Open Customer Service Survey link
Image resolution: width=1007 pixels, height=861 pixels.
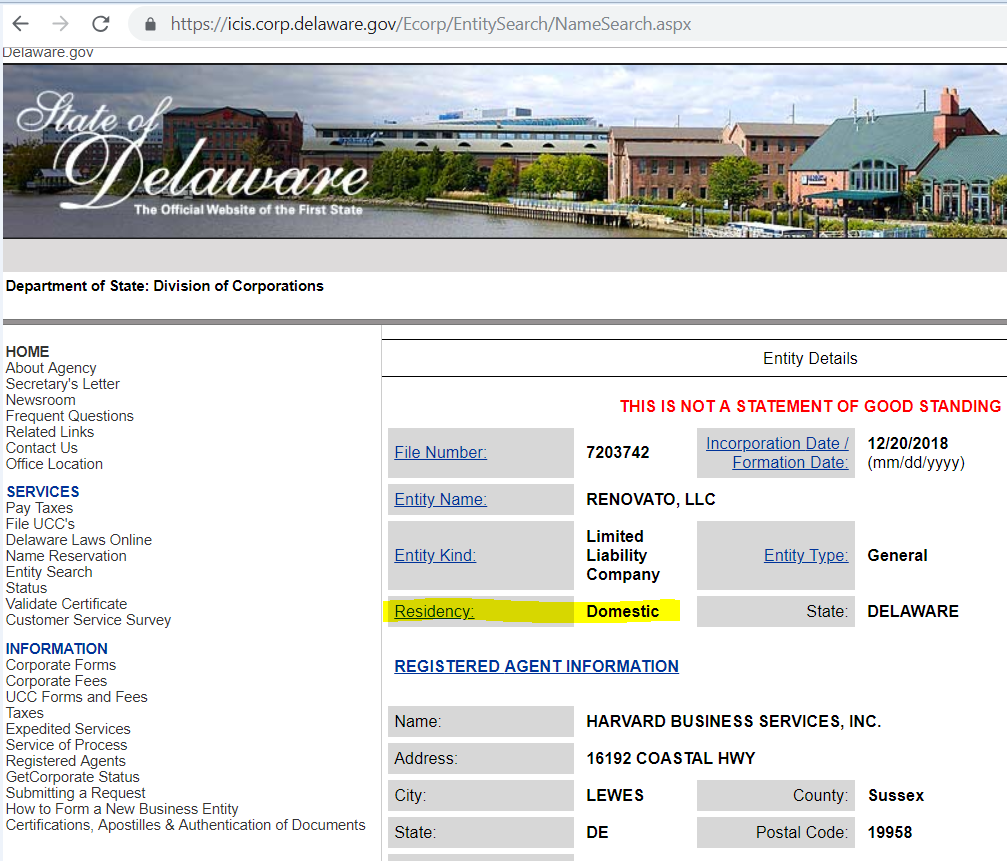(88, 620)
